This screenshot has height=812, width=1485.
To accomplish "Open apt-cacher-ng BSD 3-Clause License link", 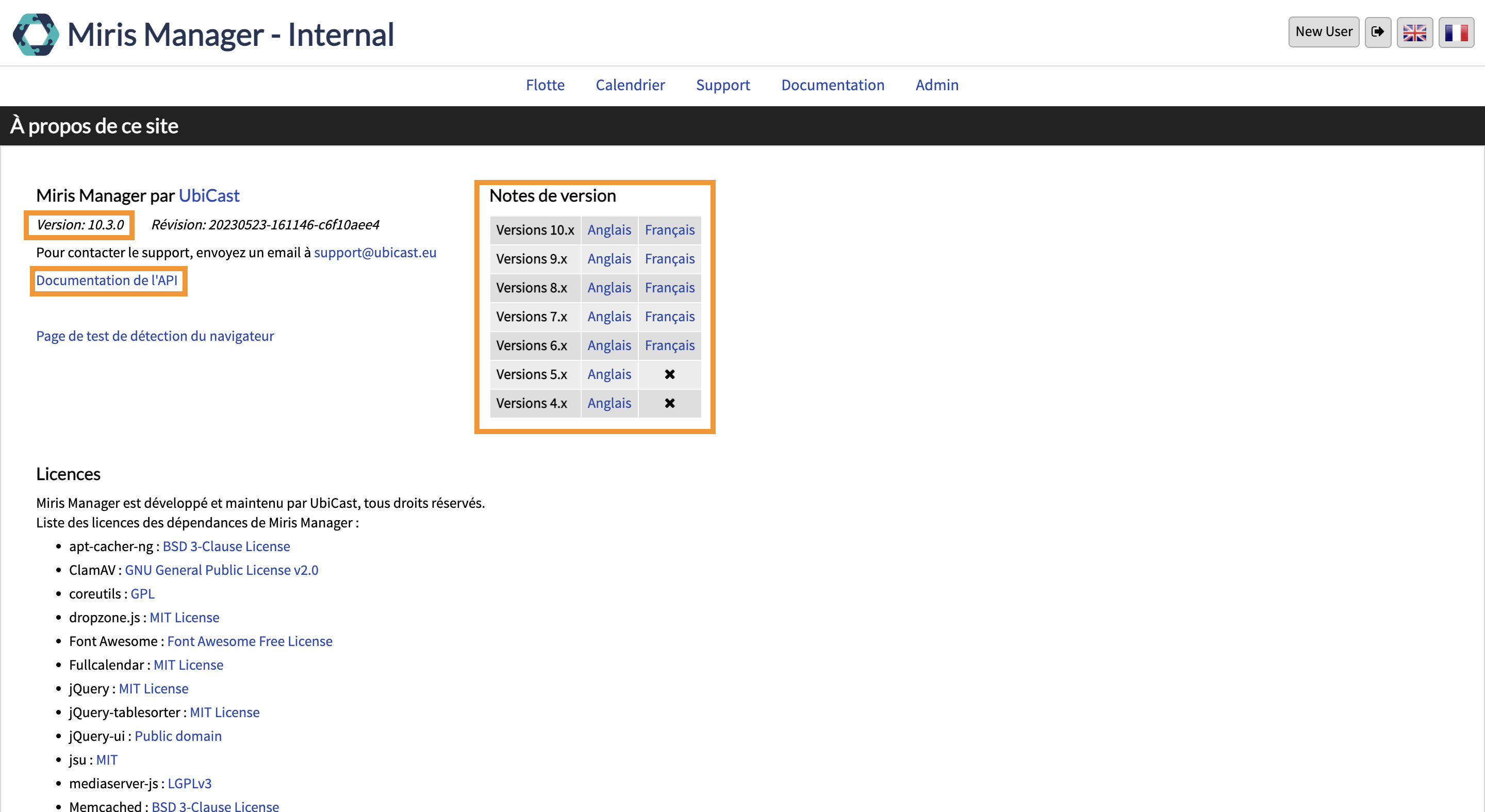I will [x=226, y=546].
